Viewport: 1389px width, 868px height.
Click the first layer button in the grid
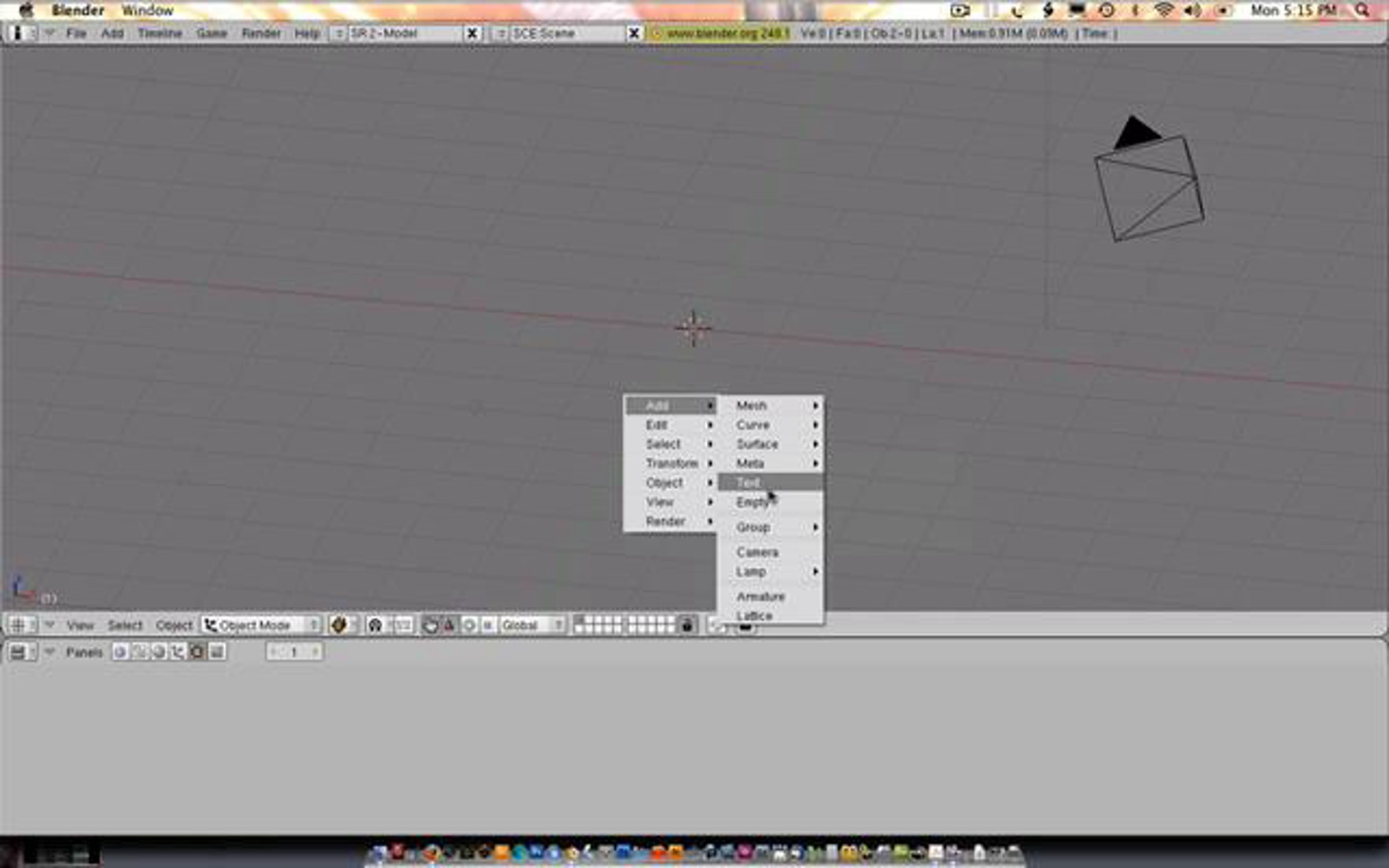tap(579, 620)
